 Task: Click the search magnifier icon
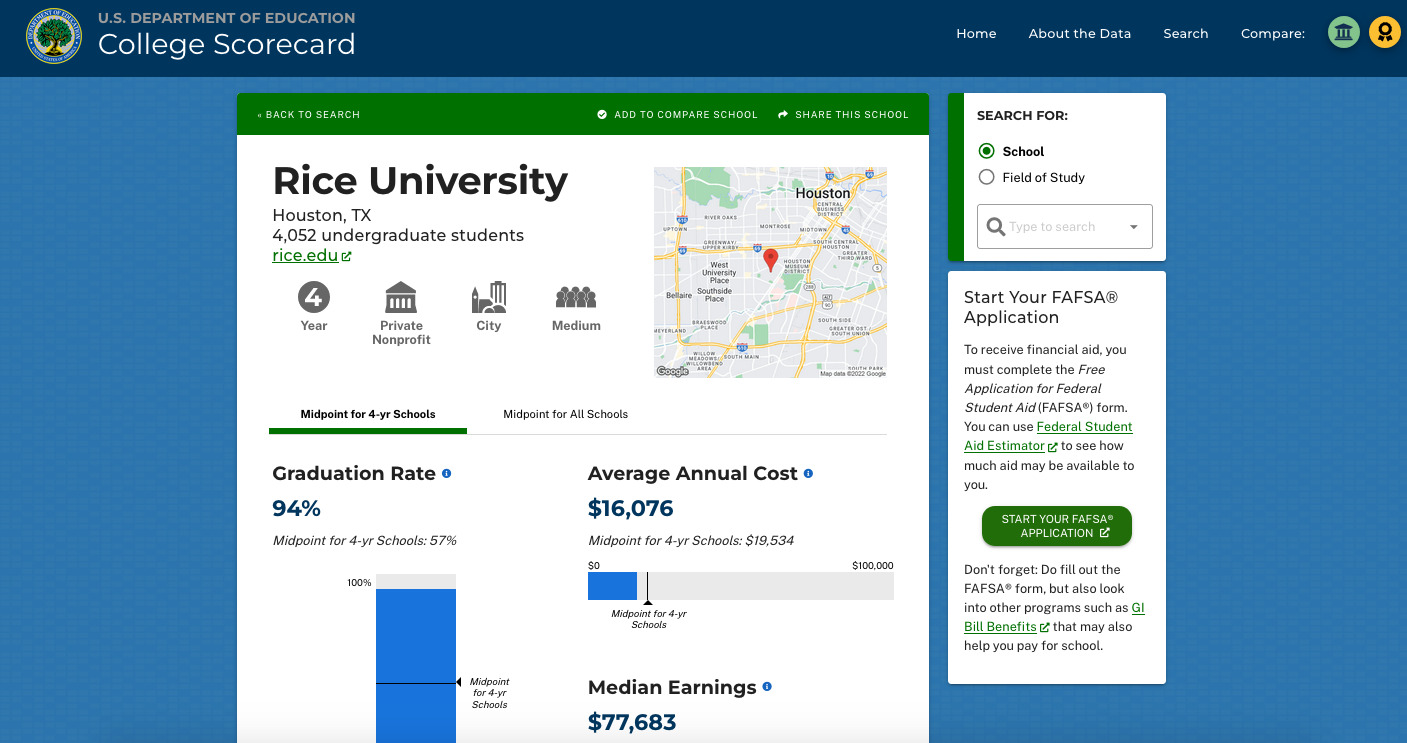point(995,227)
